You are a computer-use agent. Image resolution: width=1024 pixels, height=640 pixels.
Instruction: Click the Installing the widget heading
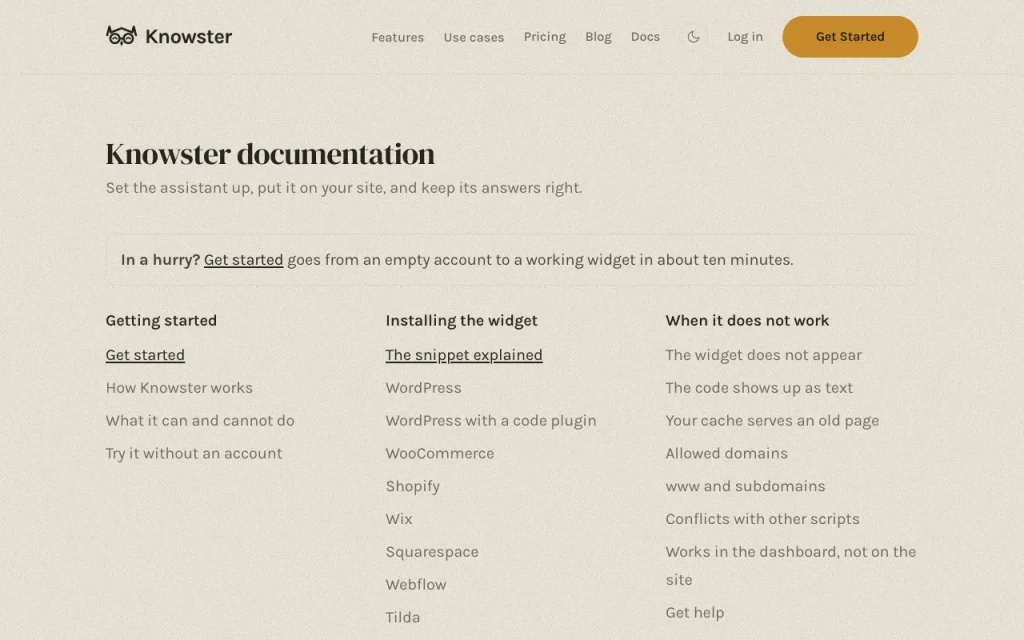(461, 321)
